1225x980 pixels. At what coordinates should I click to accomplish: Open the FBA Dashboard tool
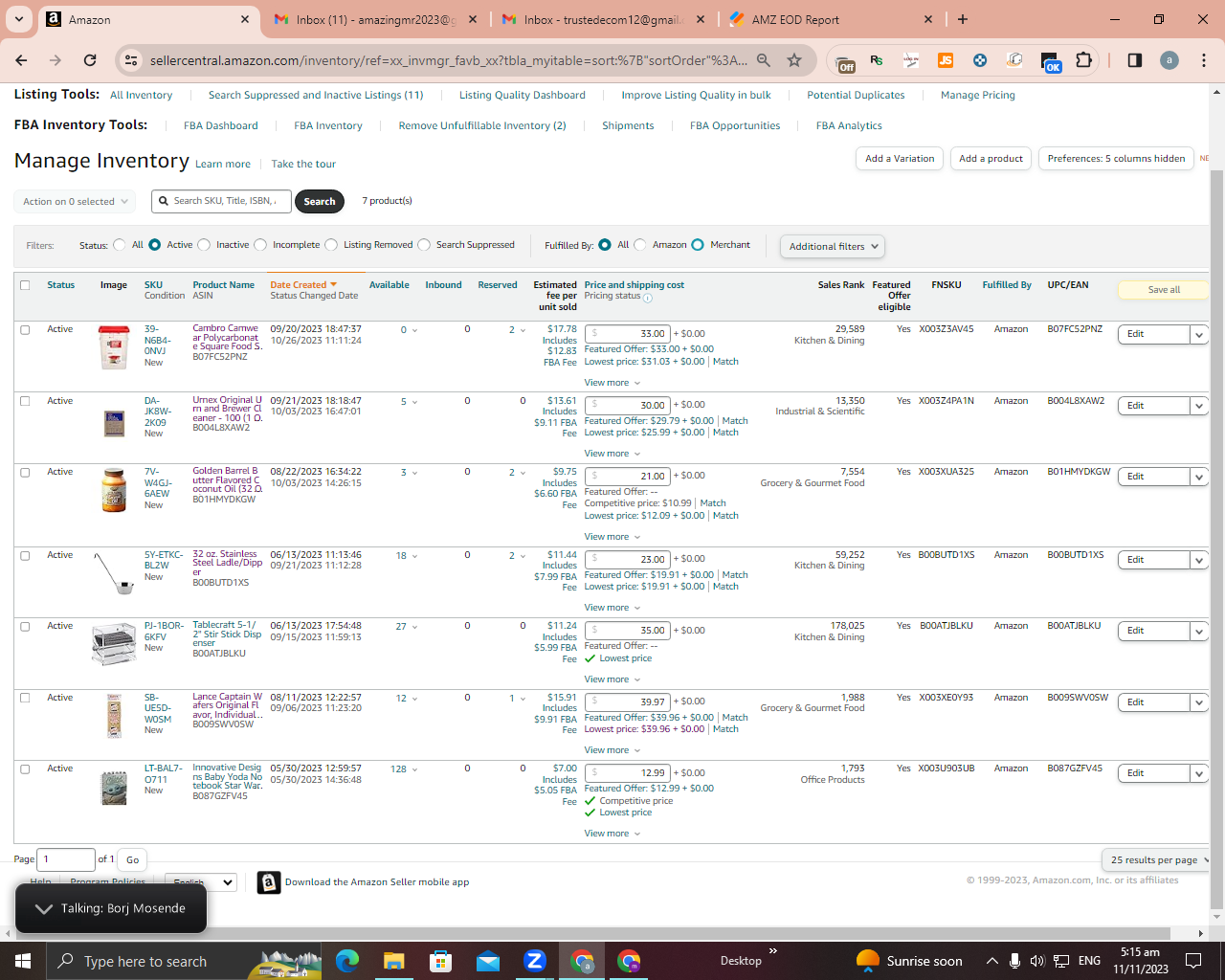221,125
